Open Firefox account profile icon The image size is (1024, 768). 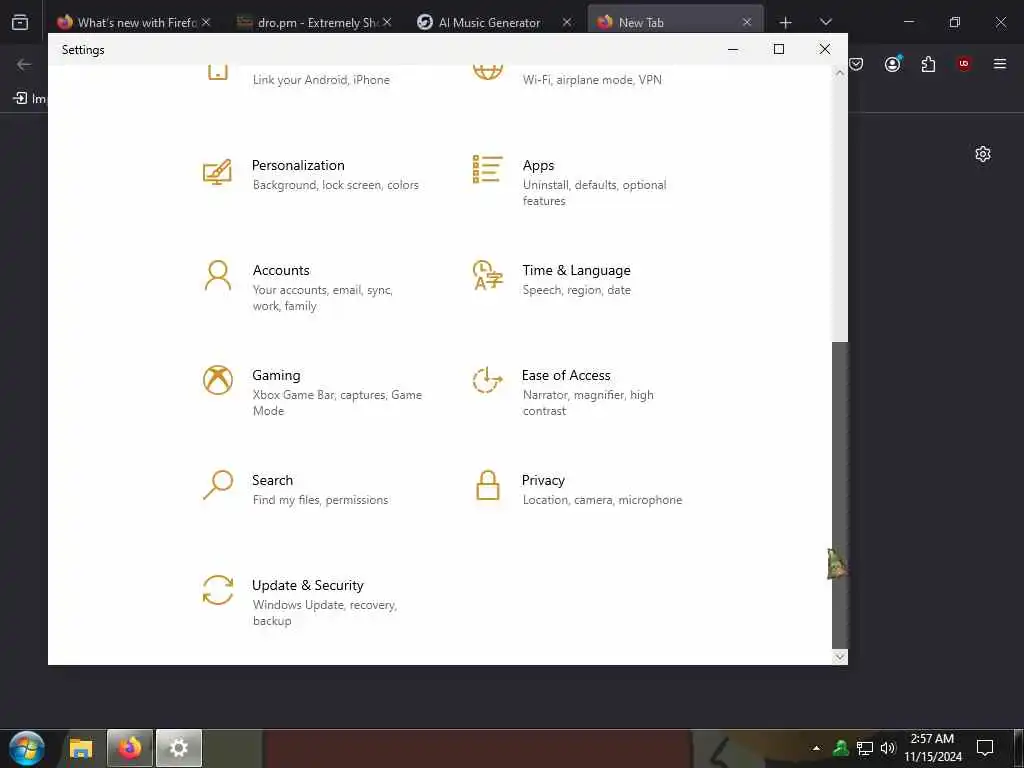(x=892, y=64)
